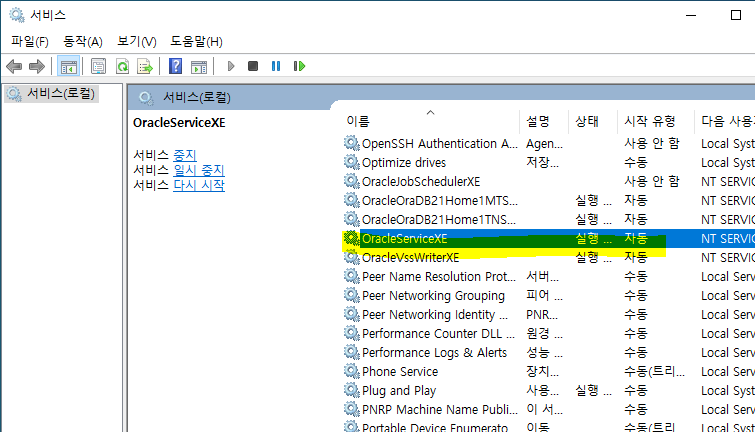The image size is (755, 432).
Task: Select the Peer Name Resolution Protocol service
Action: coord(439,276)
